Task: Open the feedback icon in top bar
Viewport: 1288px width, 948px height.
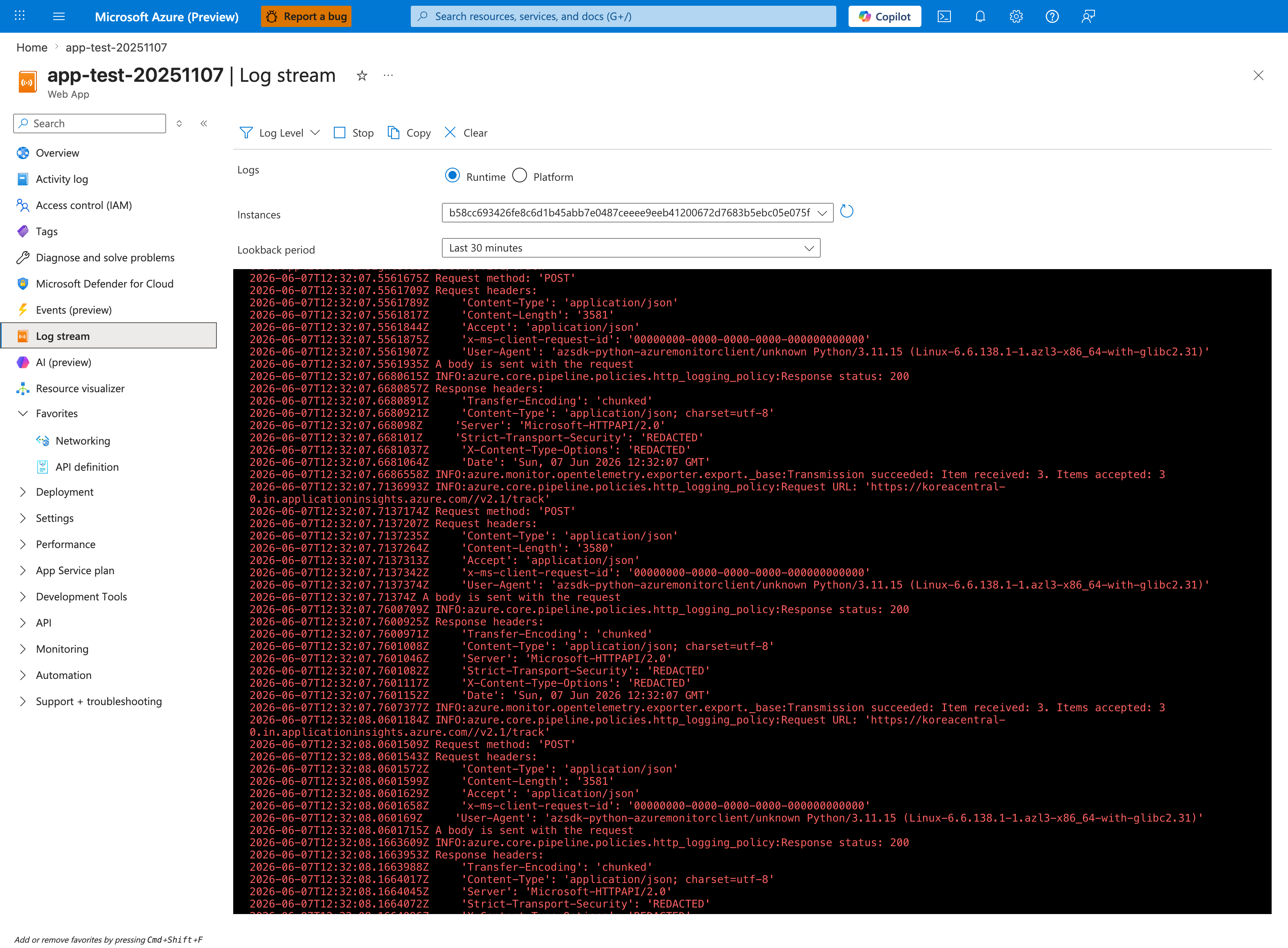Action: 1088,16
